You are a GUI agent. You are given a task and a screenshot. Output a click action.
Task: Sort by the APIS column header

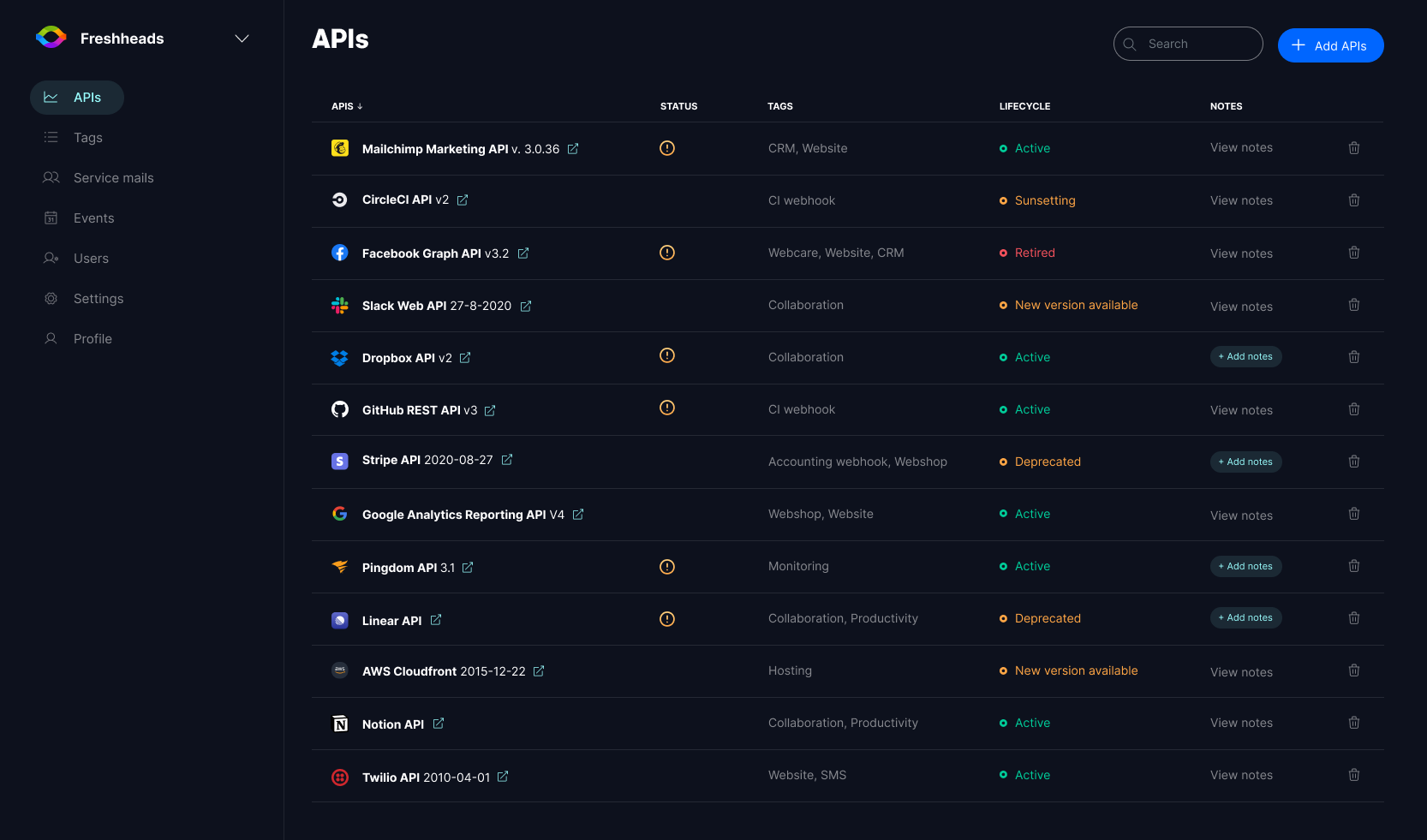(347, 106)
